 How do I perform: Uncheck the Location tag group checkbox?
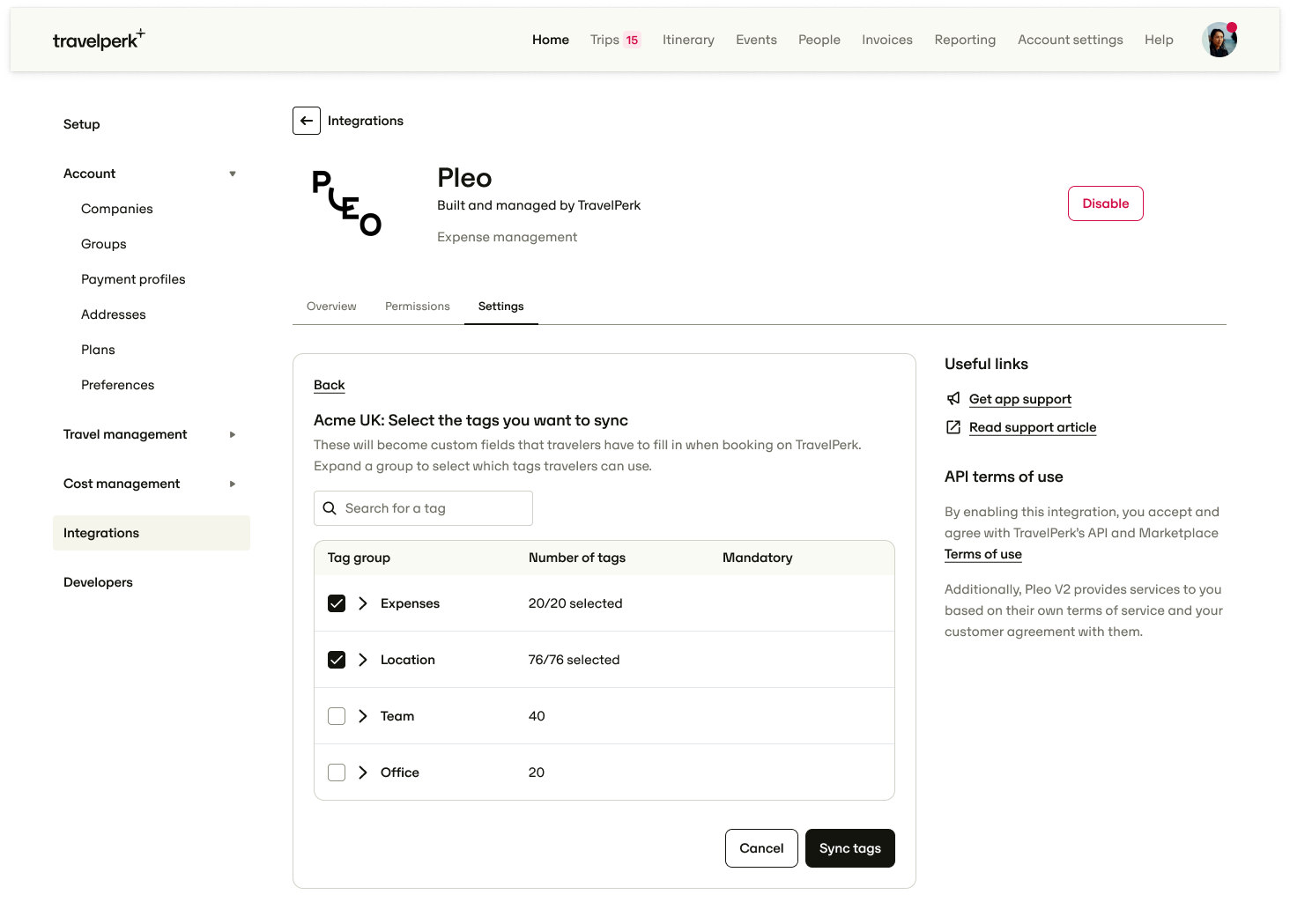click(337, 660)
